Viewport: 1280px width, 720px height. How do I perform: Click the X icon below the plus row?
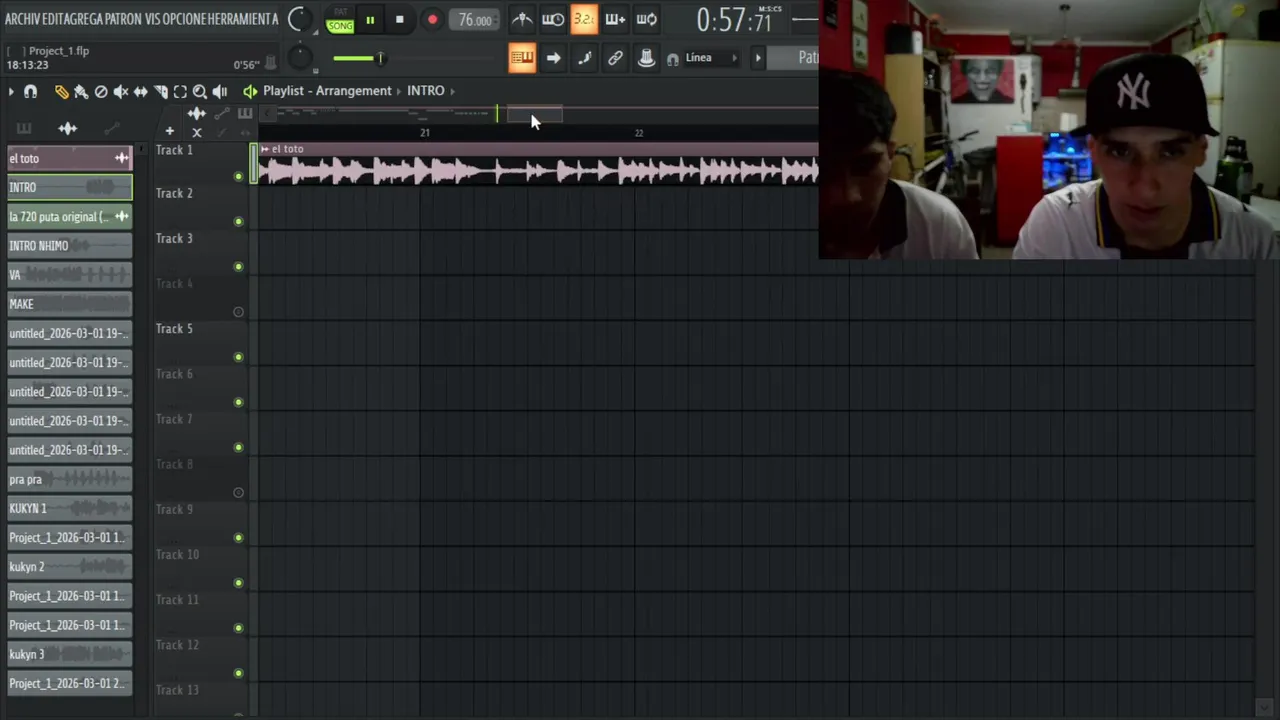196,132
